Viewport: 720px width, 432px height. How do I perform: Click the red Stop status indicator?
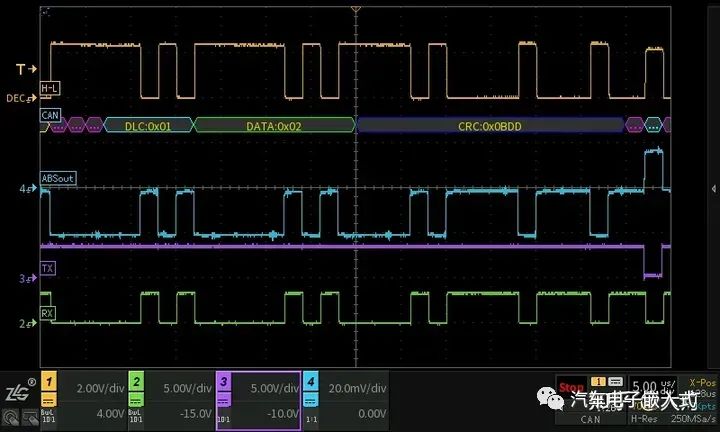tap(571, 387)
